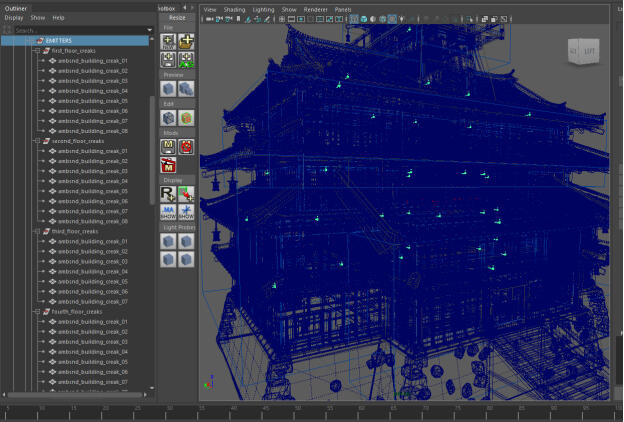Click the left Light Probes cube icon
This screenshot has height=422, width=624.
point(168,240)
